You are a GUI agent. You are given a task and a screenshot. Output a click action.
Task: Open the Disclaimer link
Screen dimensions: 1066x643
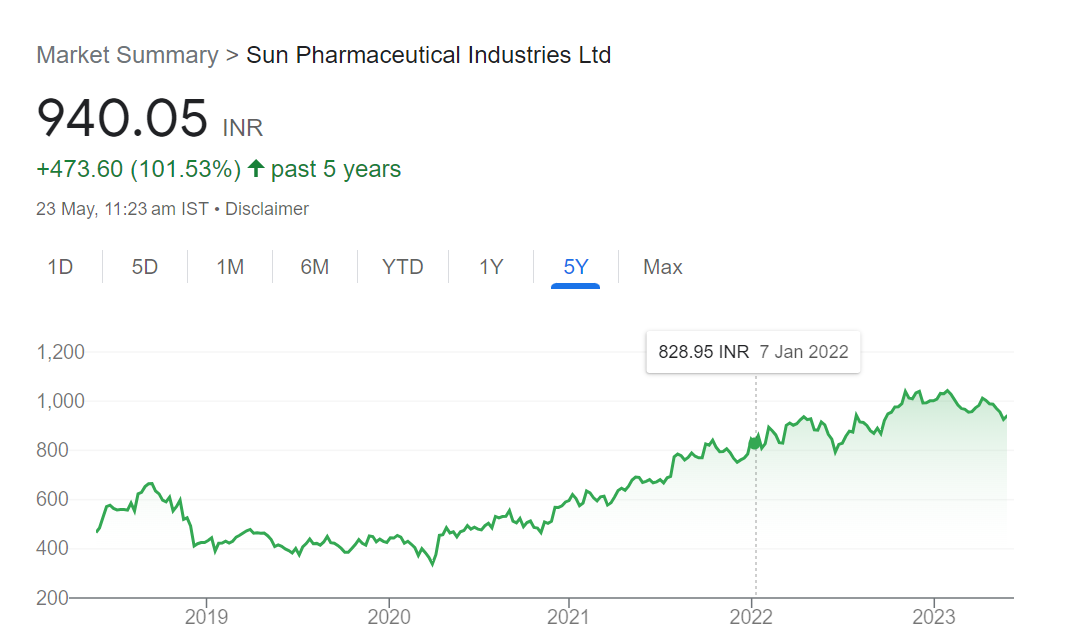[267, 209]
